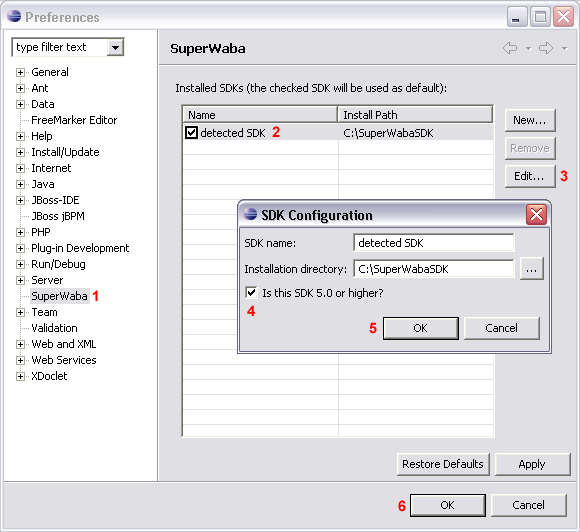Screen dimensions: 580x532
Task: Click into the SDK name field
Action: (434, 243)
